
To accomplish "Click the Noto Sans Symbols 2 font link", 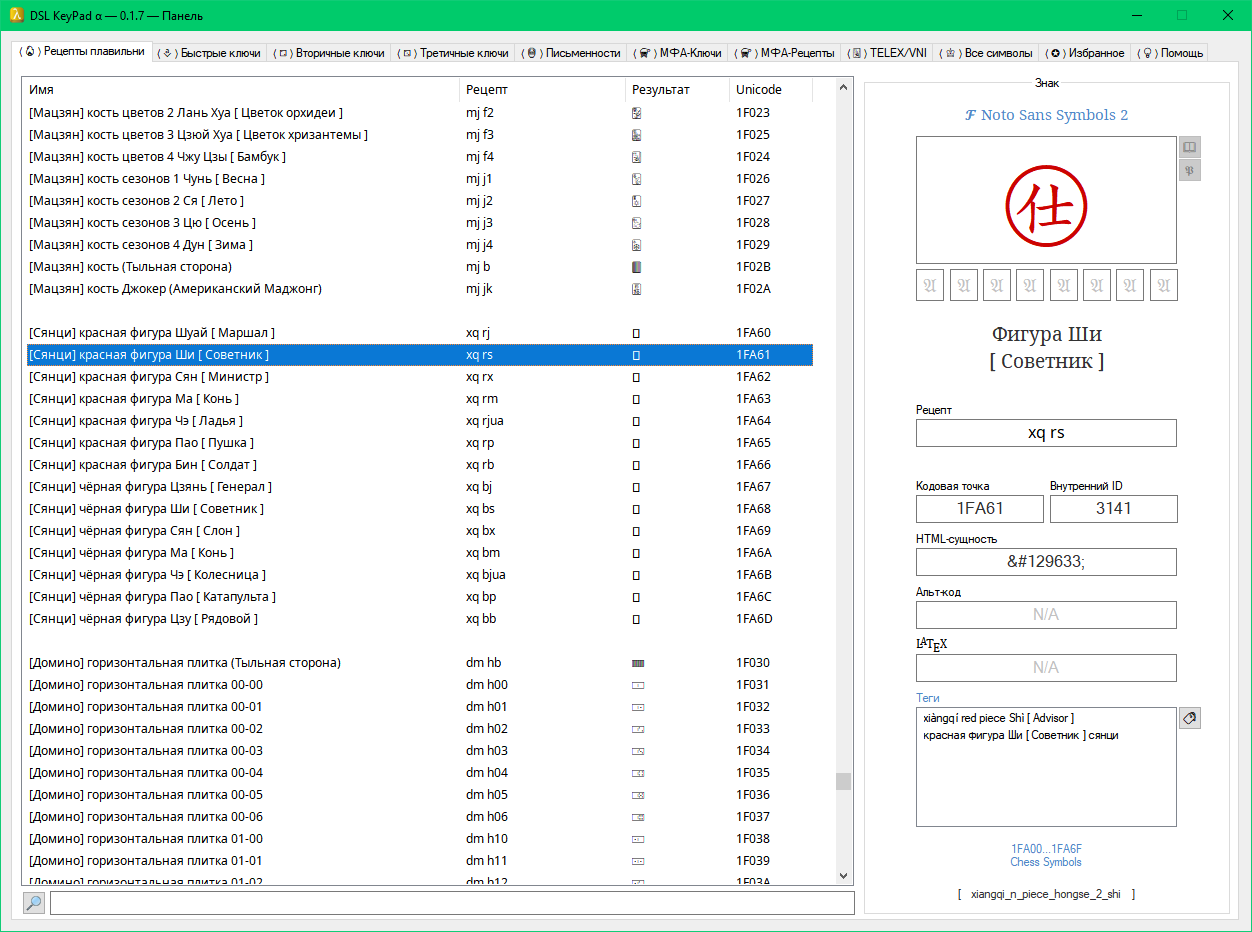I will (1046, 115).
